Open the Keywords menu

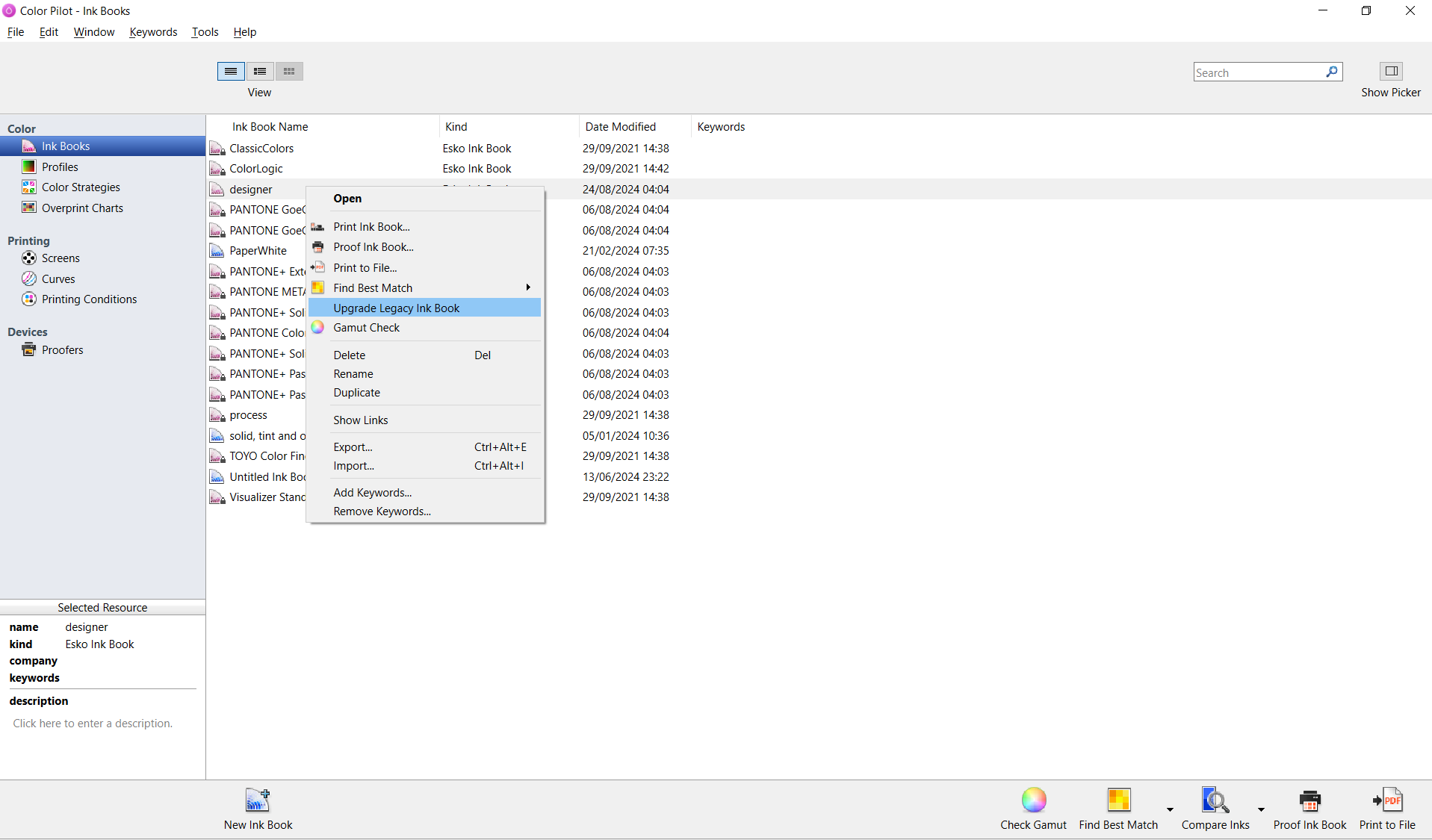click(152, 31)
